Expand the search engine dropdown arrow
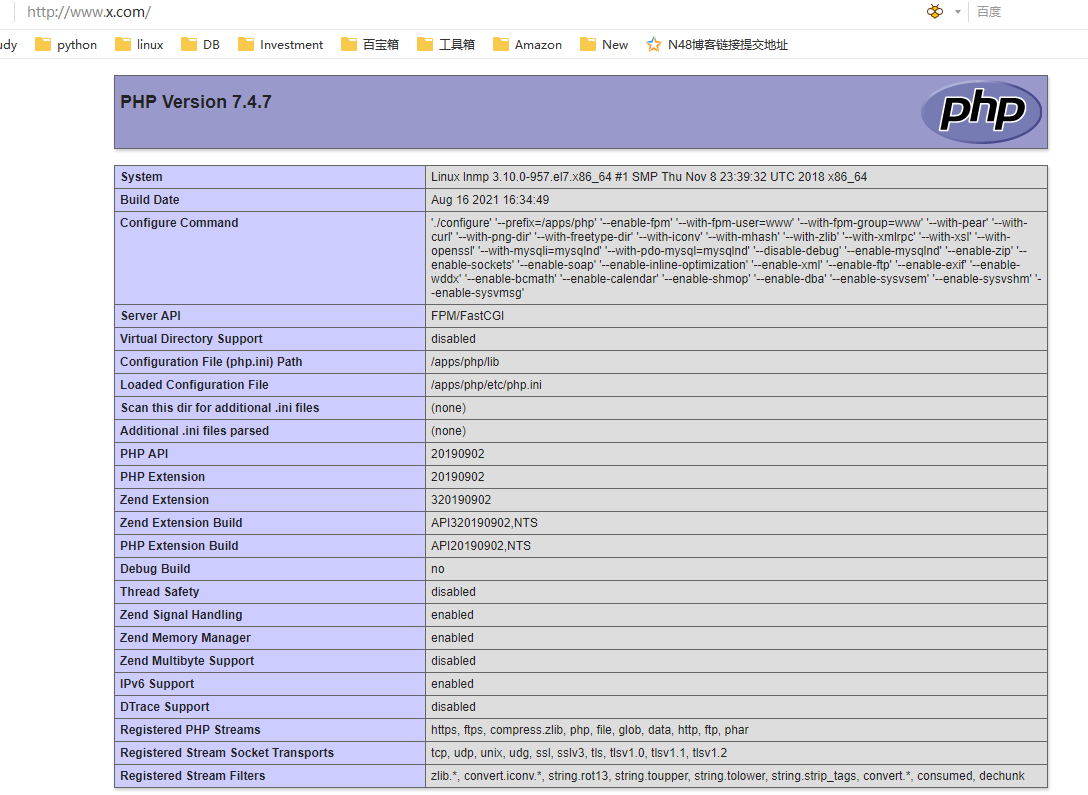The image size is (1088, 795). coord(957,12)
